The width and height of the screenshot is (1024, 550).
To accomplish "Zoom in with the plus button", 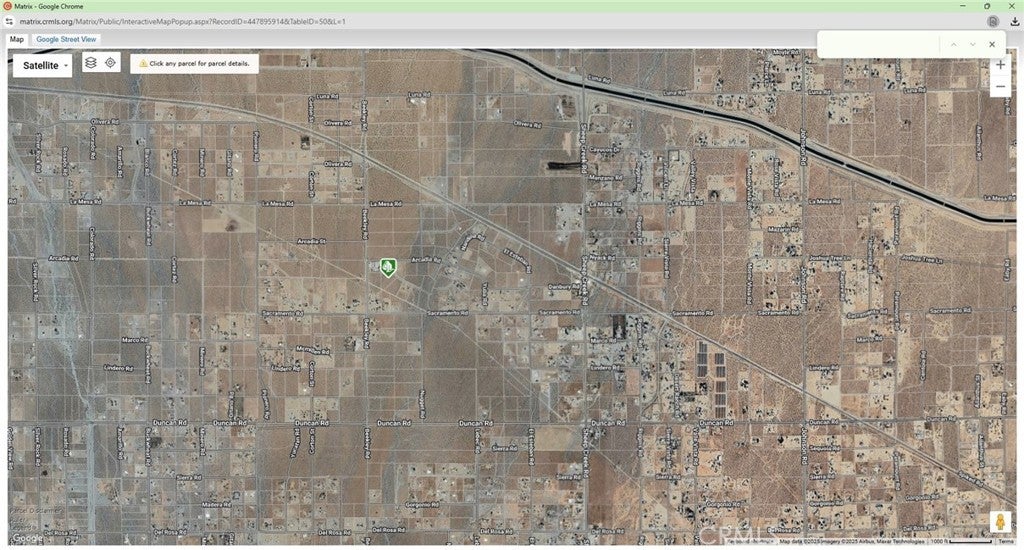I will point(1000,65).
